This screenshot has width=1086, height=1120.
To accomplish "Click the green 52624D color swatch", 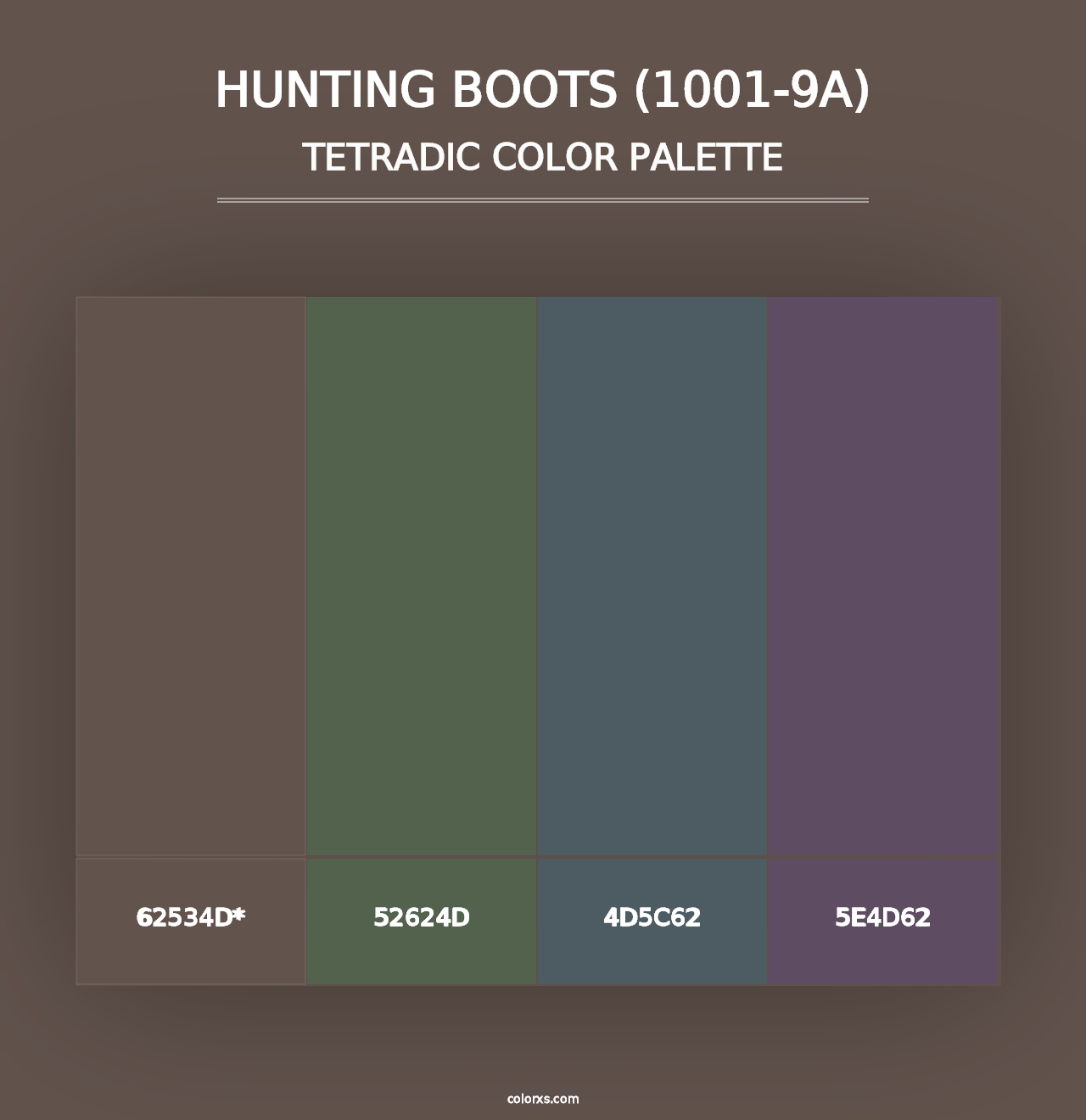I will click(x=422, y=576).
